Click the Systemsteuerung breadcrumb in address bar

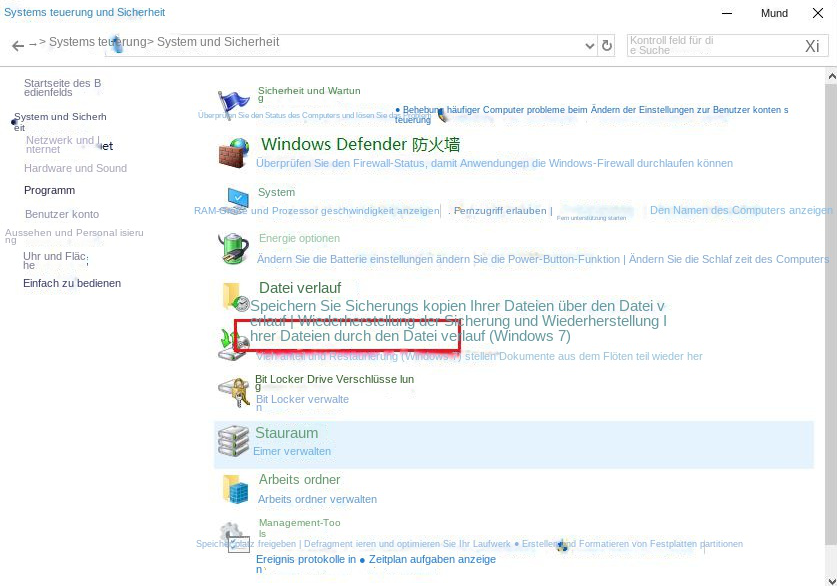click(x=97, y=42)
